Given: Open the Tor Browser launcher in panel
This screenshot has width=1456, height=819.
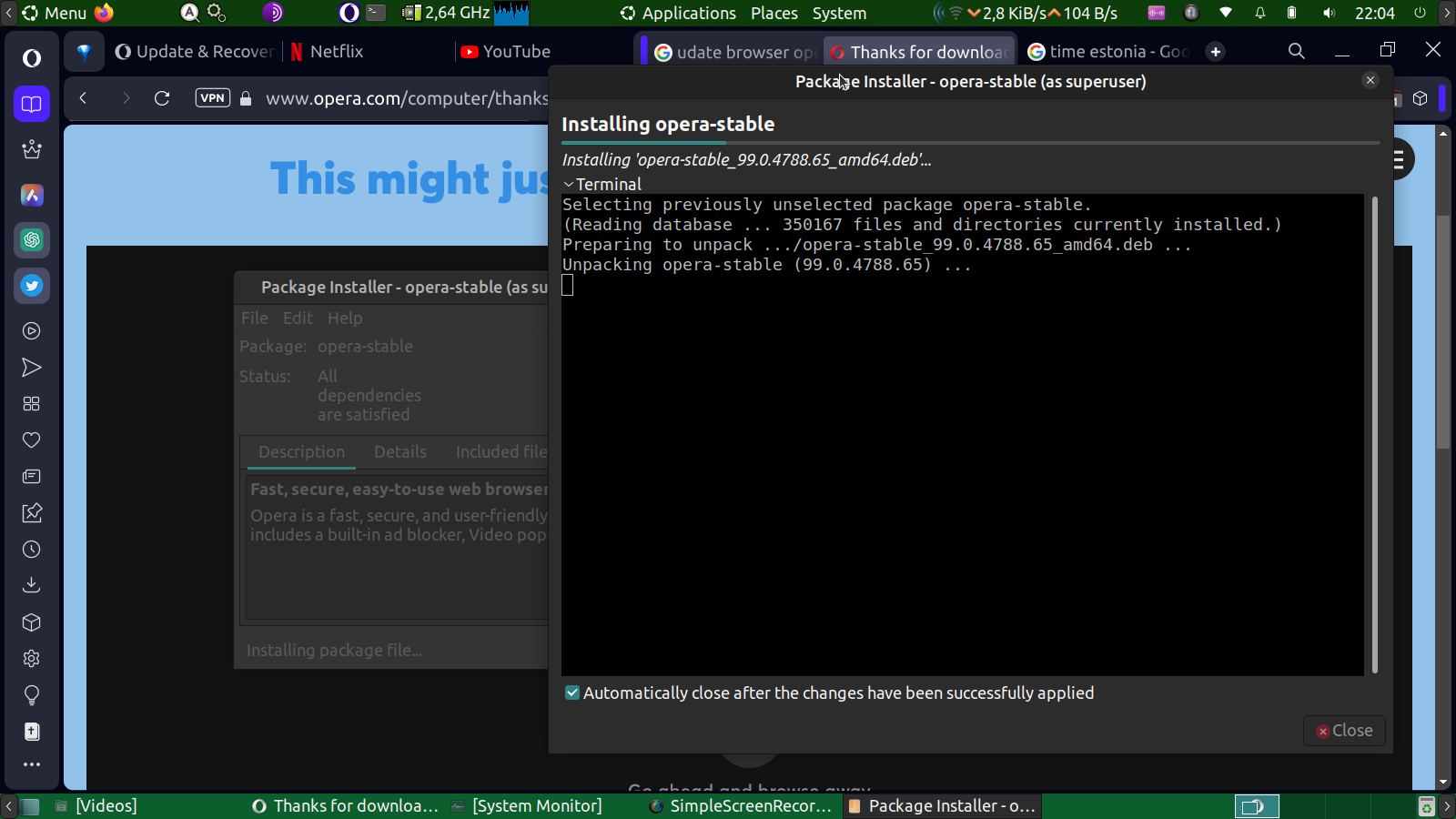Looking at the screenshot, I should tap(273, 13).
